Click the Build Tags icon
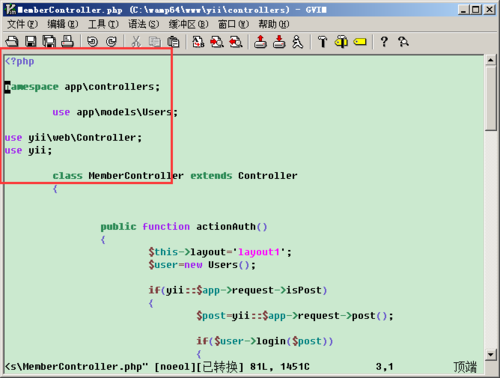Image resolution: width=500 pixels, height=378 pixels. tap(341, 42)
